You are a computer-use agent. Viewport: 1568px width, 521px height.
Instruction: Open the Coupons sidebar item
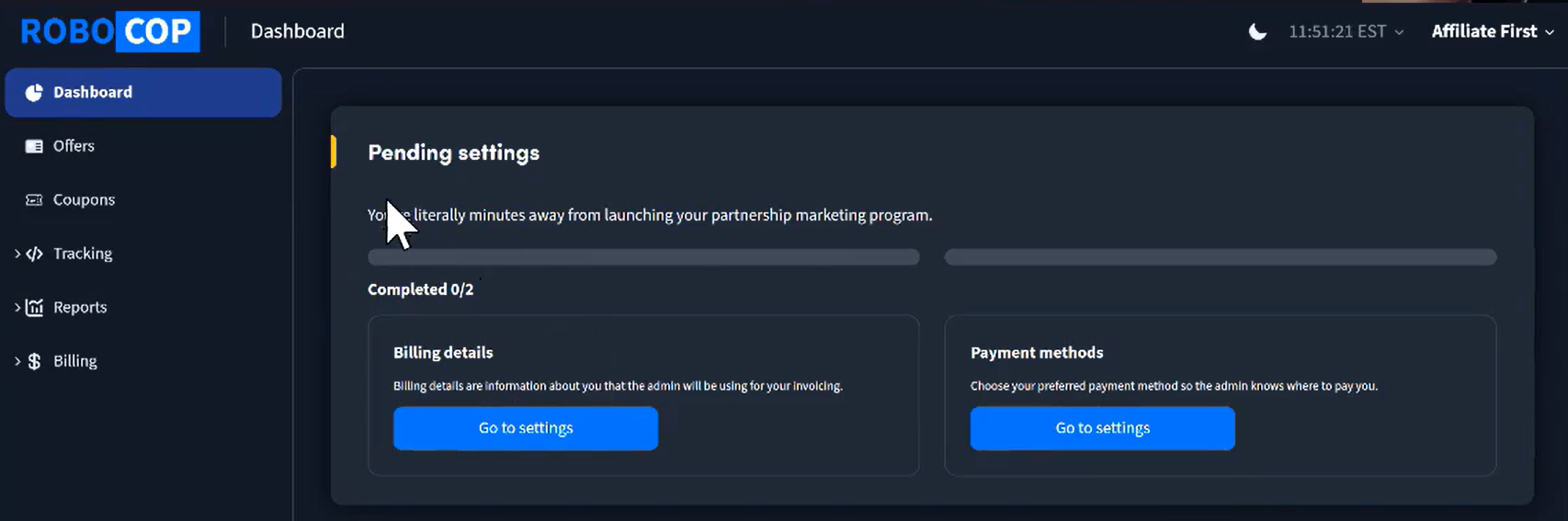click(84, 200)
